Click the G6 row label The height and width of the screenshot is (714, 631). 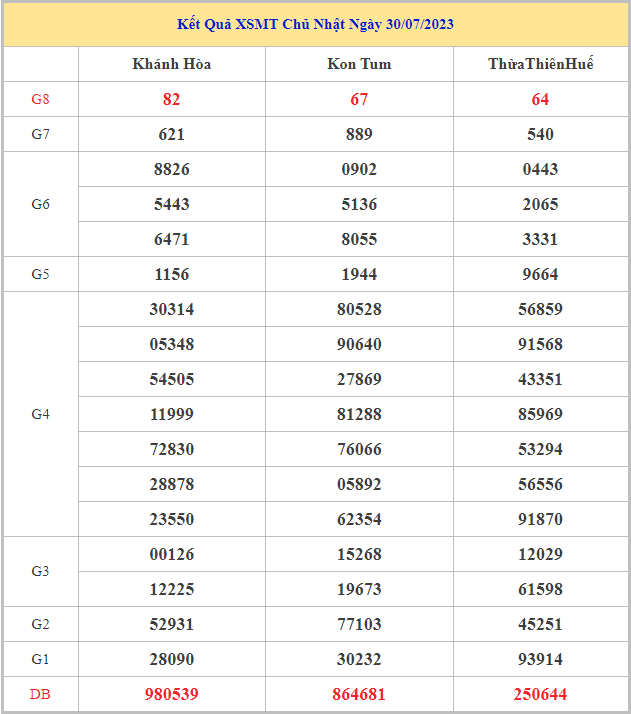pyautogui.click(x=40, y=204)
